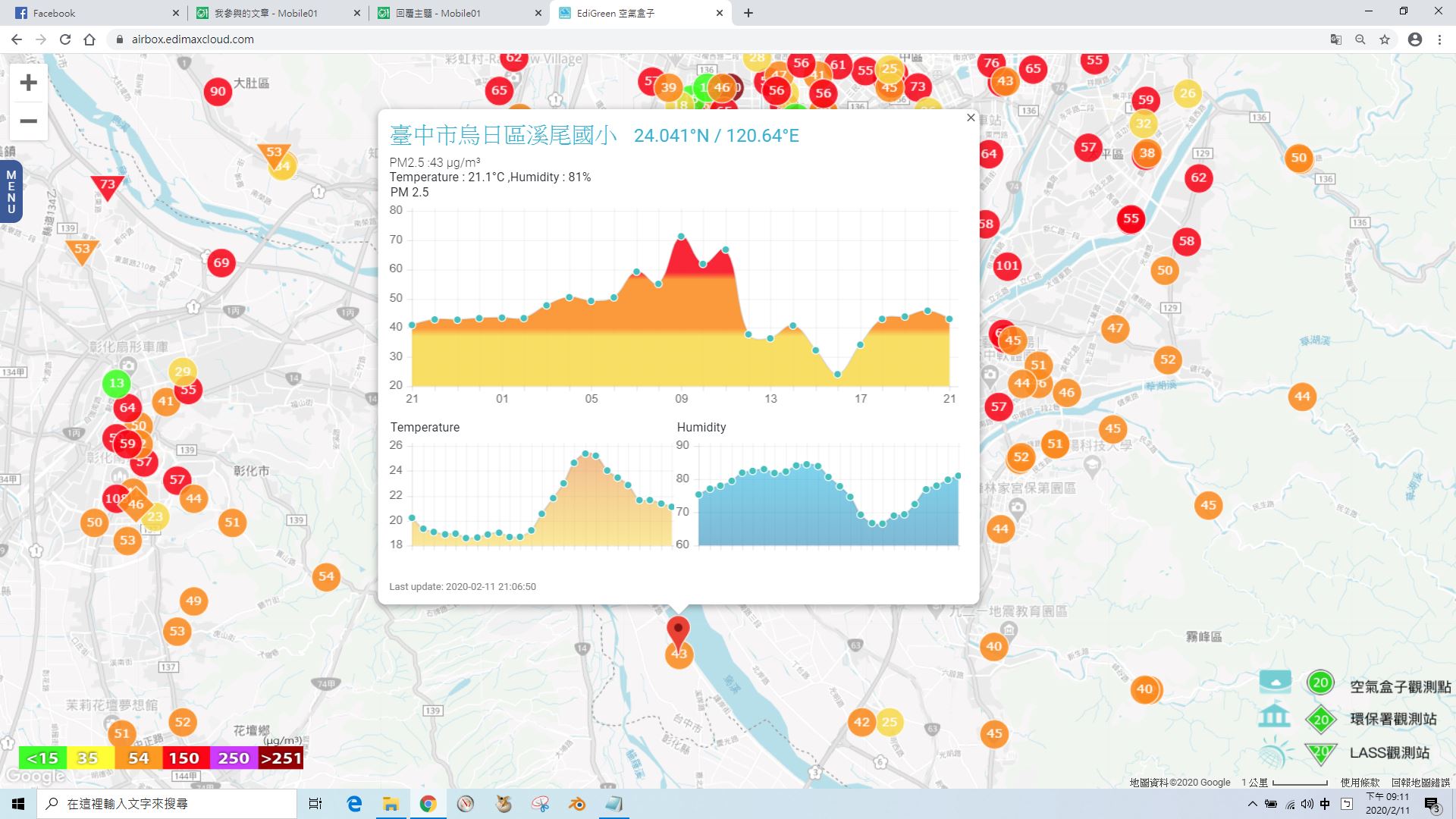The width and height of the screenshot is (1456, 819).
Task: Select the red 90 marker near 大肚區
Action: pyautogui.click(x=218, y=92)
